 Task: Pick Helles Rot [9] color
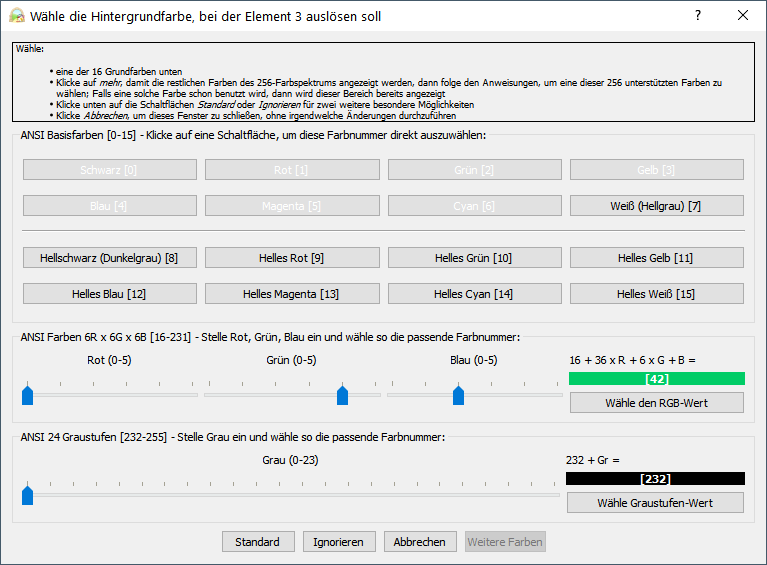pos(292,258)
